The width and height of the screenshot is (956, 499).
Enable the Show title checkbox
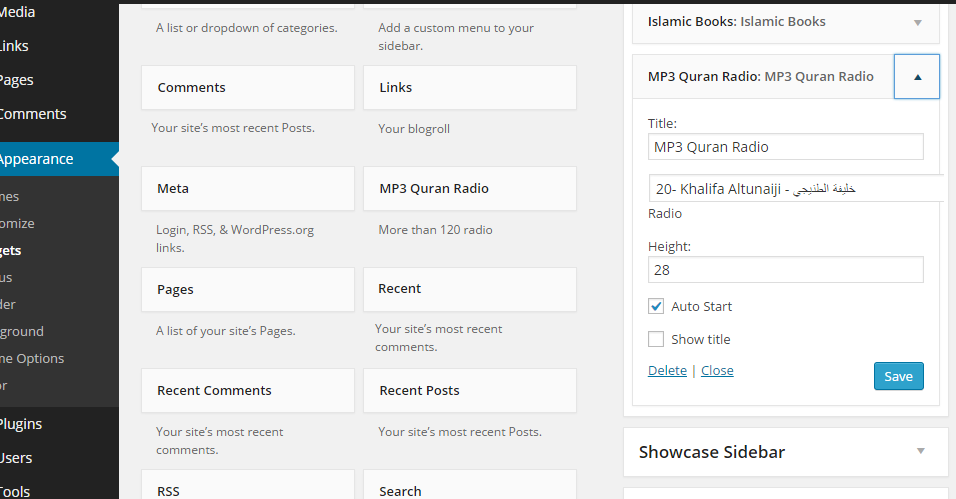pos(655,339)
